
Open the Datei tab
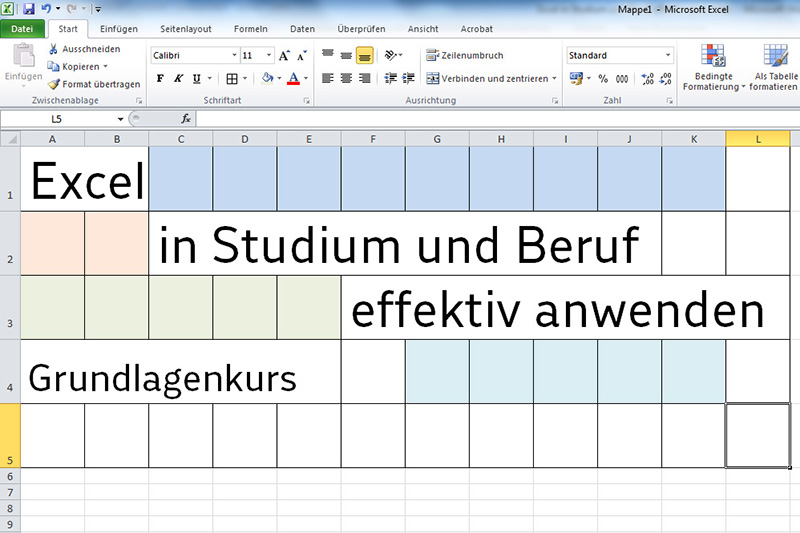[x=22, y=29]
